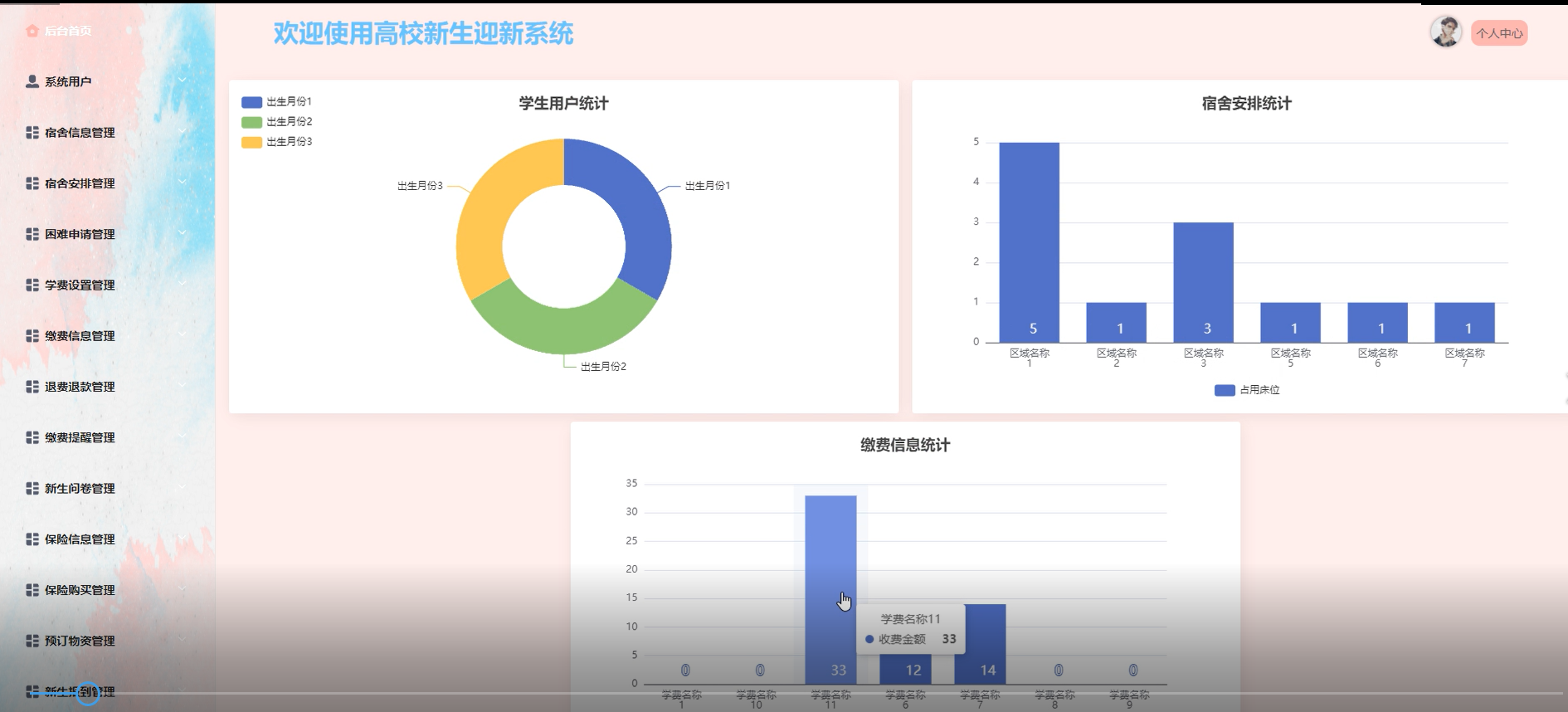Click the 出生月份1 label beside the donut
Image resolution: width=1568 pixels, height=712 pixels.
(708, 186)
